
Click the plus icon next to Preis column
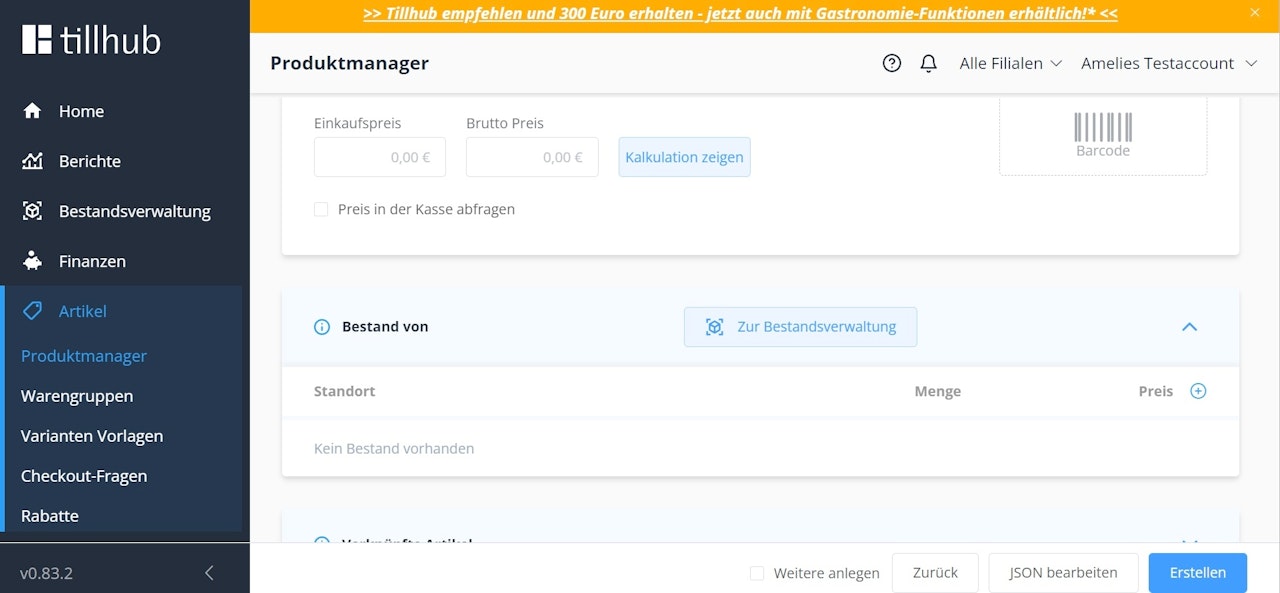tap(1198, 390)
